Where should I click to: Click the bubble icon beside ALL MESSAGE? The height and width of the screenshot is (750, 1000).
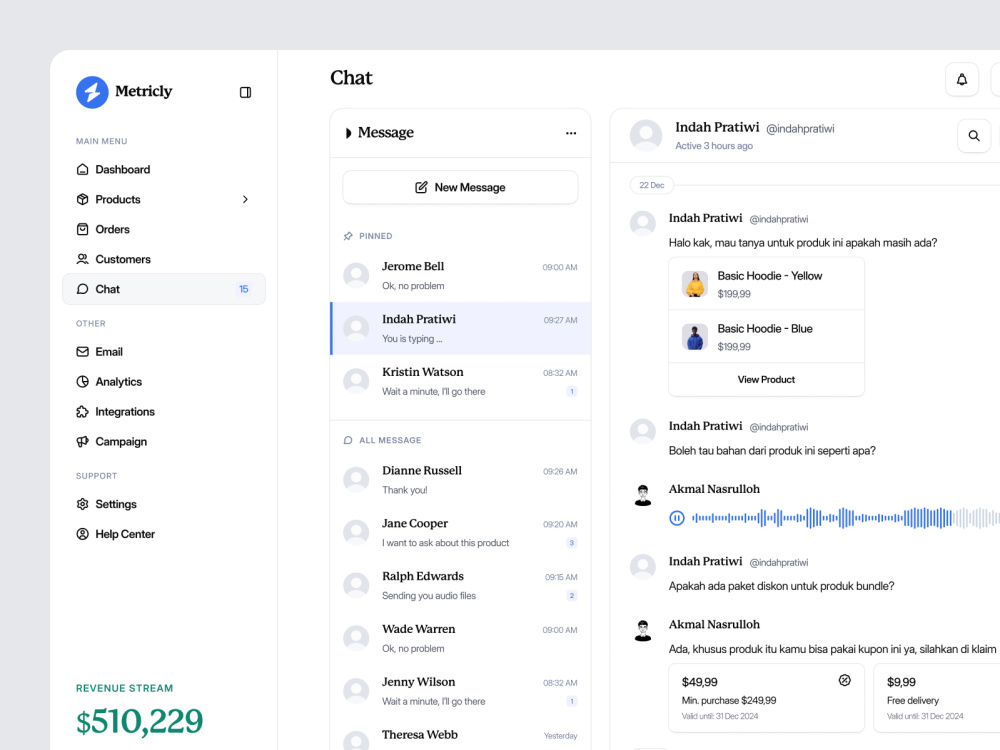[348, 441]
